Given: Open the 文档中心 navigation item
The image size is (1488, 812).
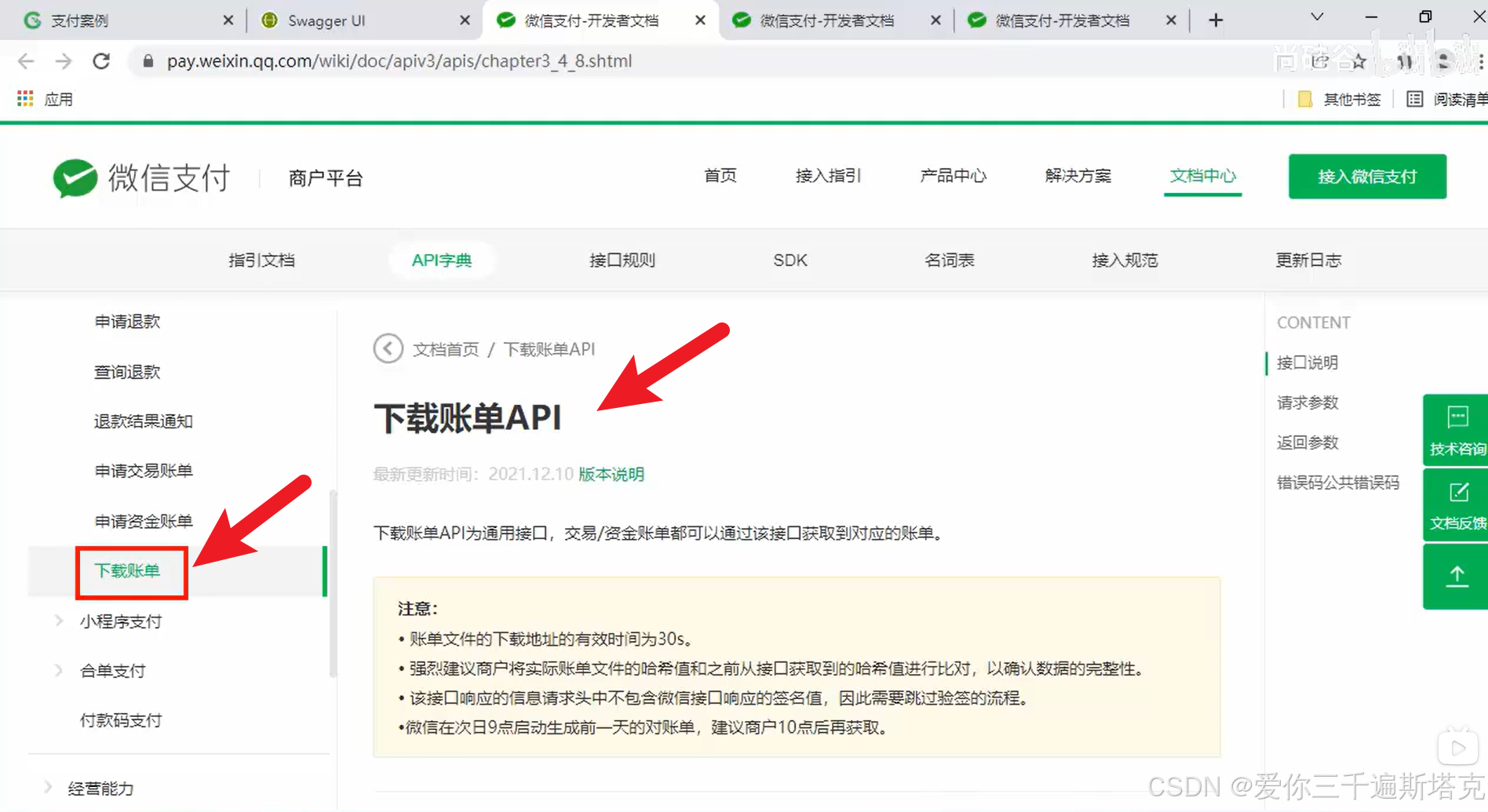Looking at the screenshot, I should (1202, 176).
